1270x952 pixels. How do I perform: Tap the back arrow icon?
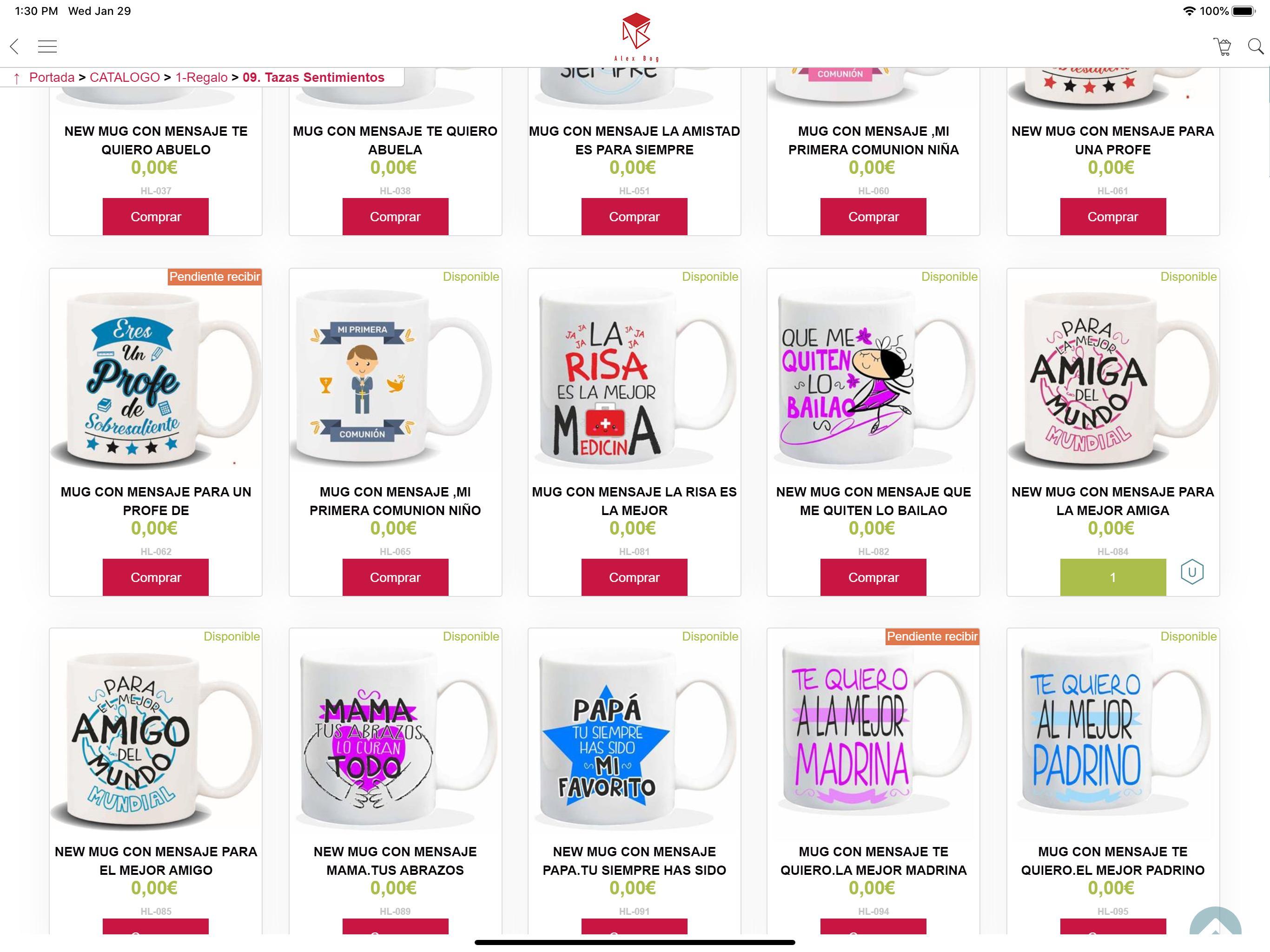pos(15,46)
